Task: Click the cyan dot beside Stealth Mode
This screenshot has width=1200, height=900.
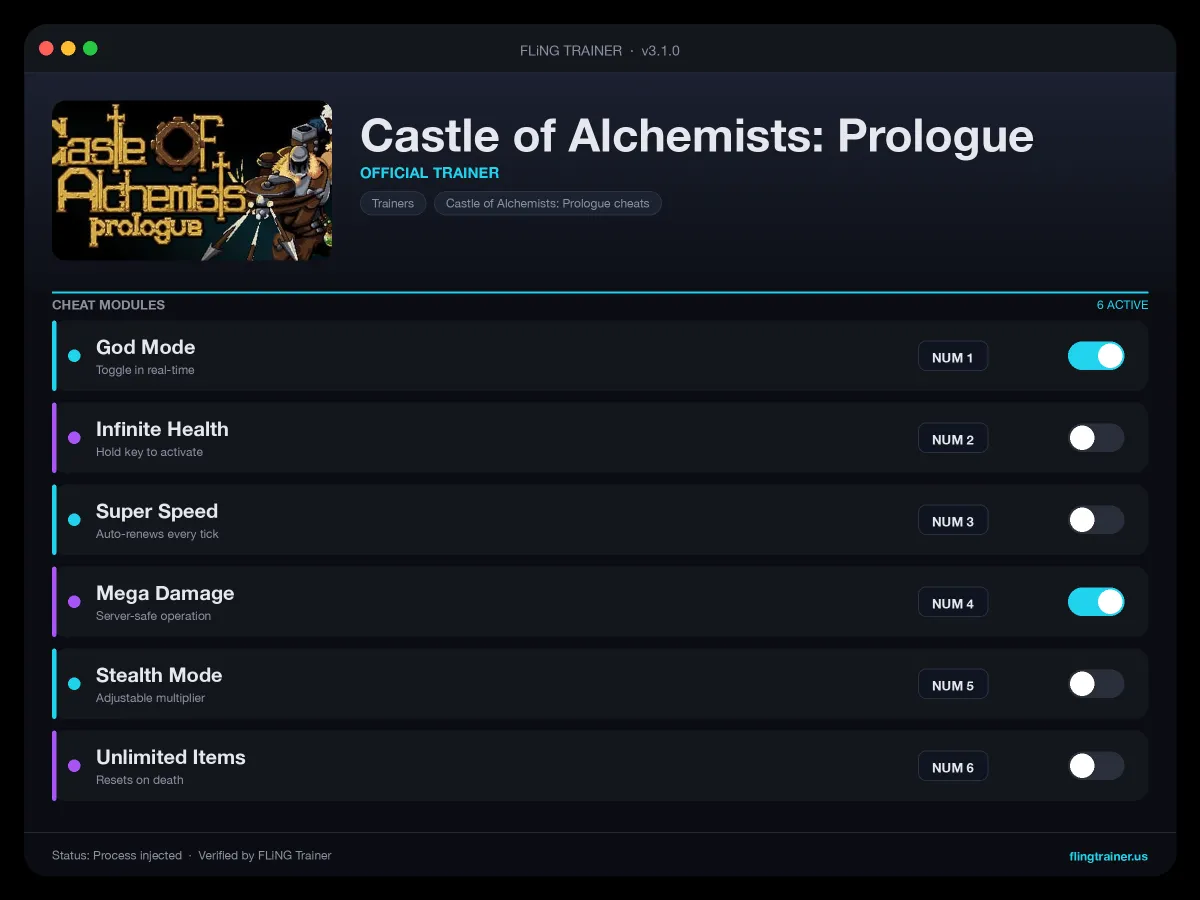Action: (74, 684)
